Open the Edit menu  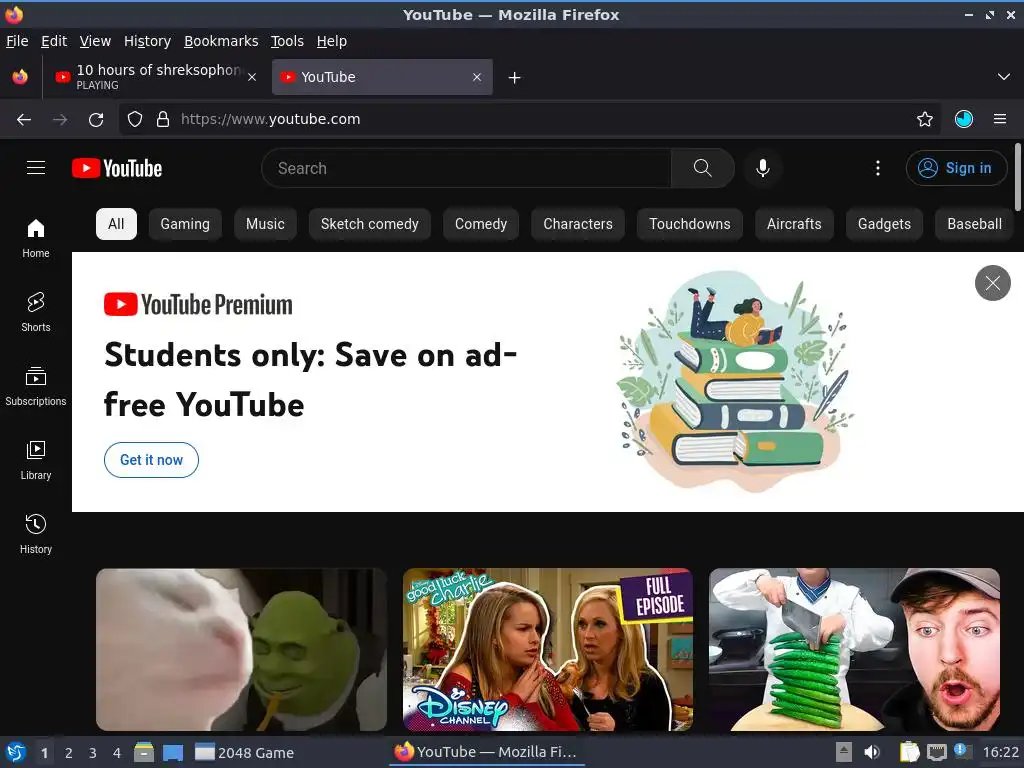[54, 41]
